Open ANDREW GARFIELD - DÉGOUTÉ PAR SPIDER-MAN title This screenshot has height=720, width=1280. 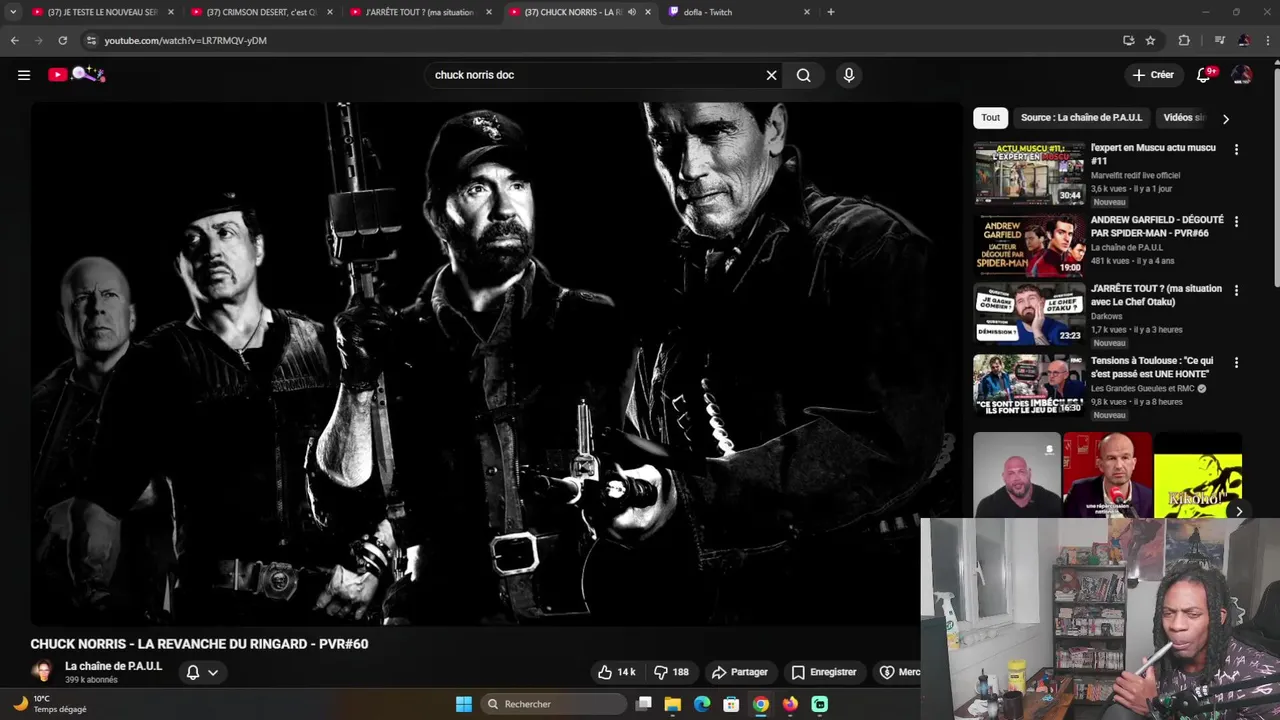pos(1157,226)
